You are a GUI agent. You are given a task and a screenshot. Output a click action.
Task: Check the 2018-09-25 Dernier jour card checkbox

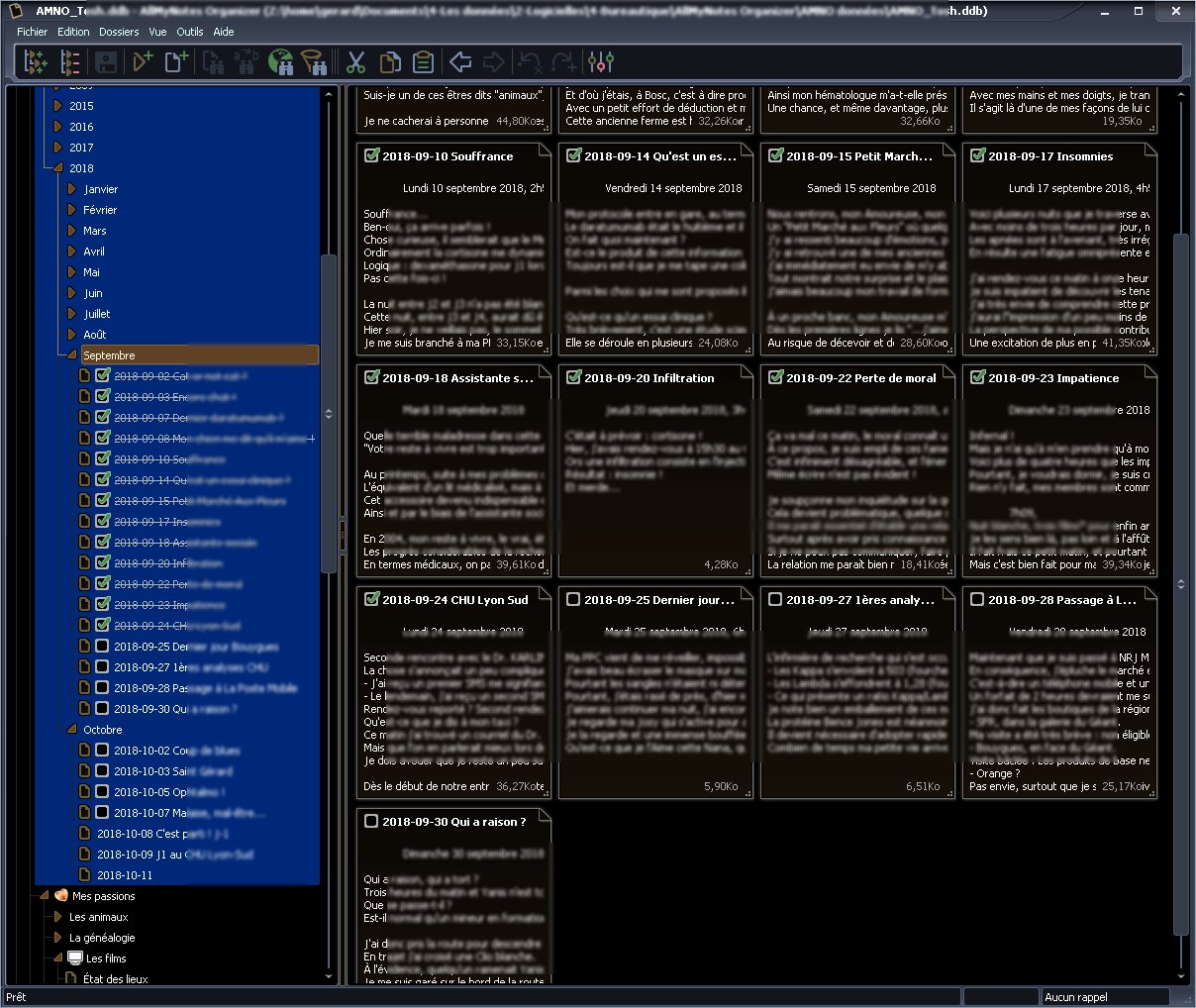[573, 599]
